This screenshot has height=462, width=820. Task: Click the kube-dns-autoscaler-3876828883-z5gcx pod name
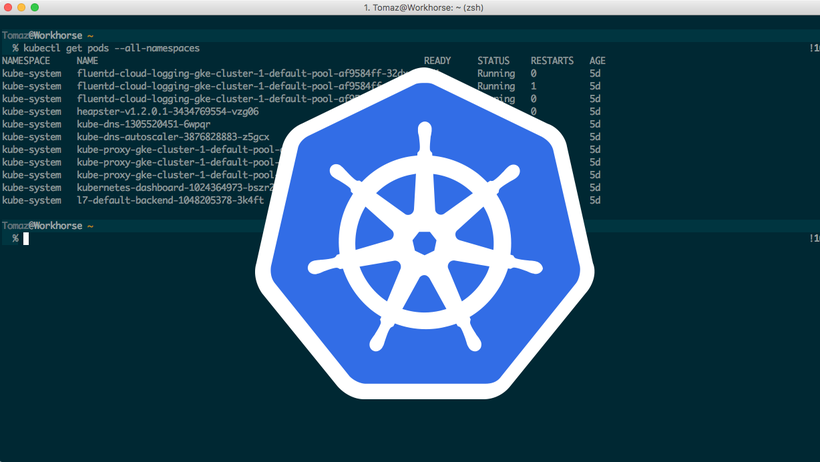tap(173, 137)
